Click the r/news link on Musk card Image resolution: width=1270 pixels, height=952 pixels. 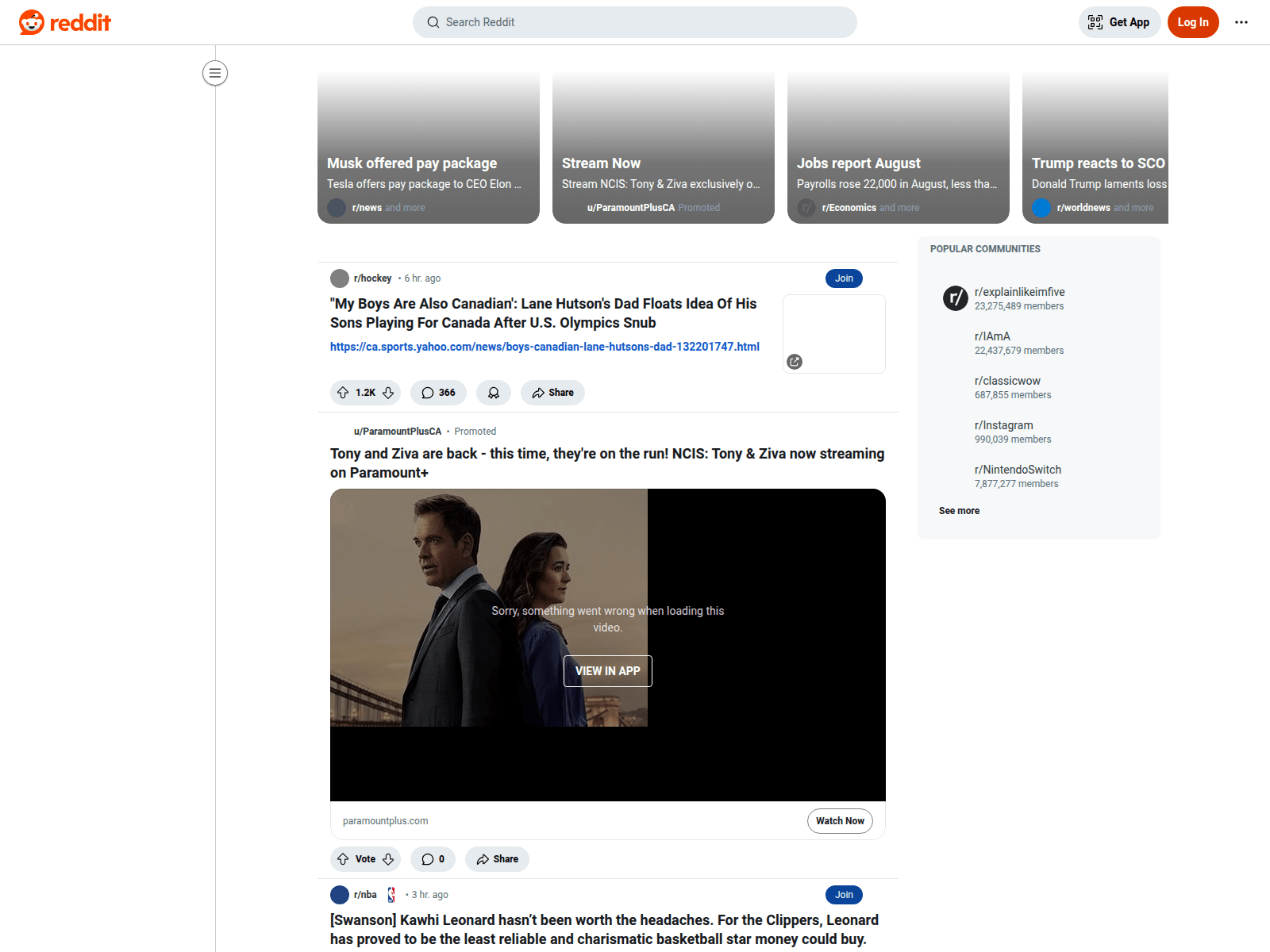pos(367,208)
